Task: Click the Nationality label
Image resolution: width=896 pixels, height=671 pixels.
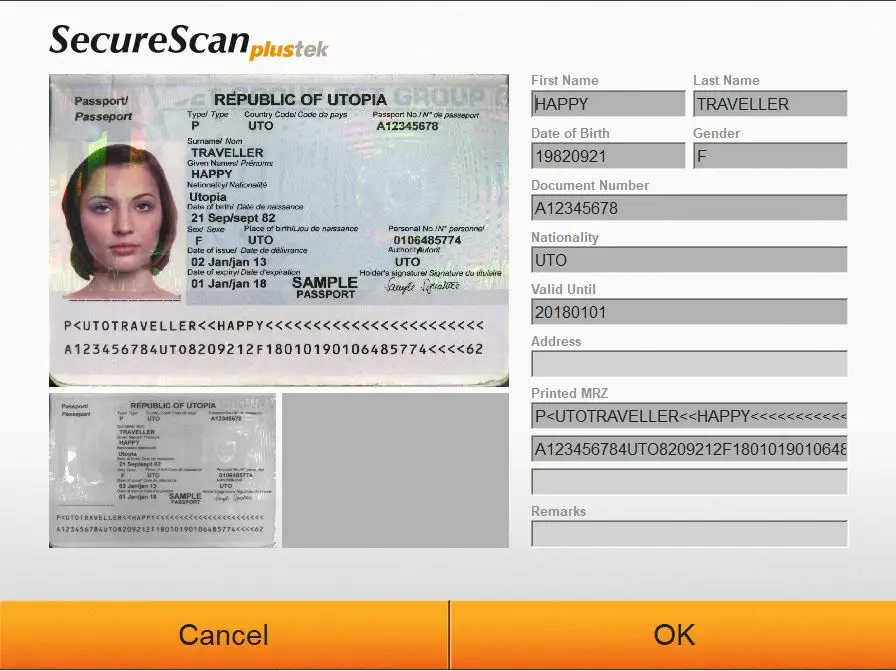Action: (x=565, y=237)
